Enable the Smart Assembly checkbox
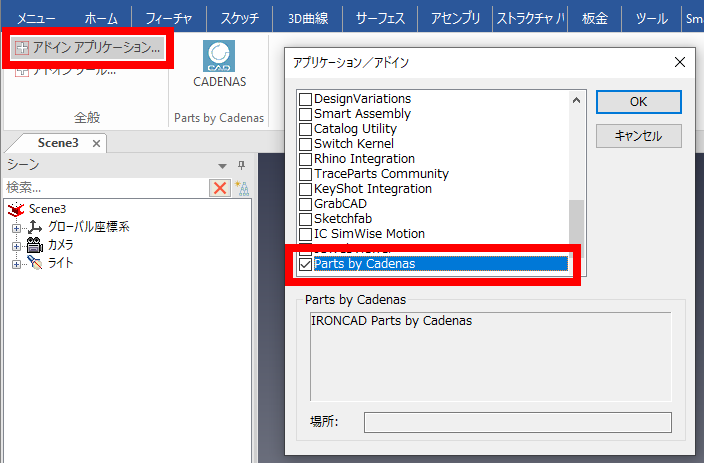Screen dimensions: 704x463 point(305,114)
